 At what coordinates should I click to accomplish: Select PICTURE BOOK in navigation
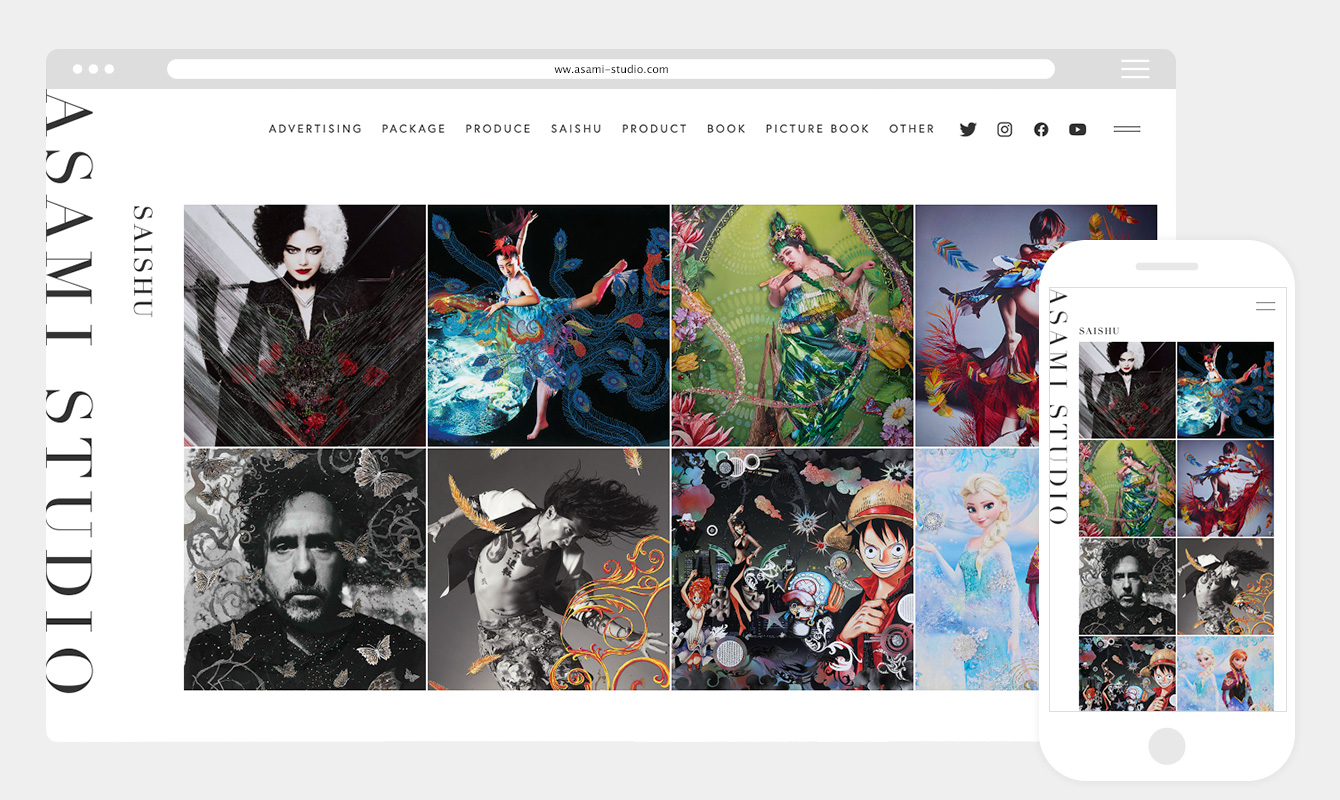(818, 129)
